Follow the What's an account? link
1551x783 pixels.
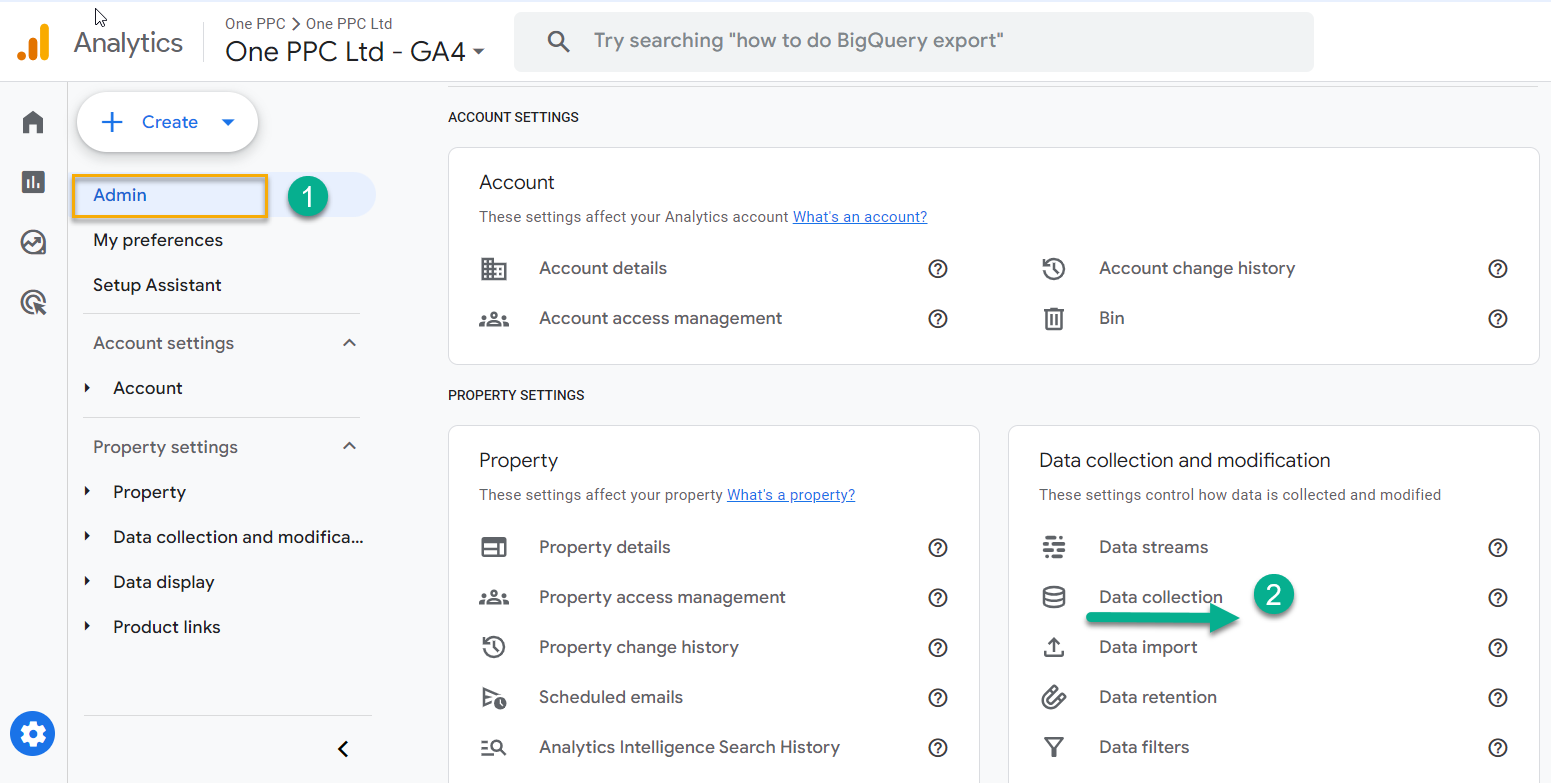(x=860, y=216)
